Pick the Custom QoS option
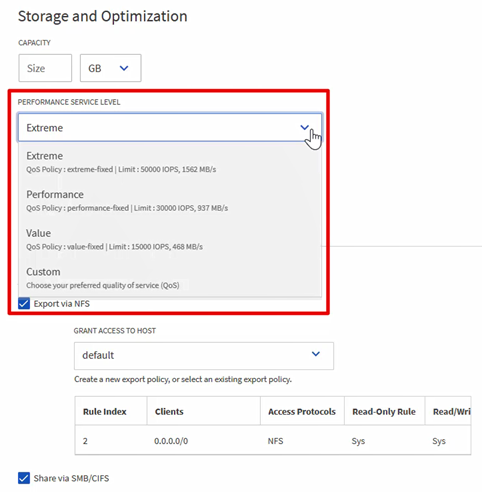This screenshot has width=482, height=492. (x=170, y=278)
